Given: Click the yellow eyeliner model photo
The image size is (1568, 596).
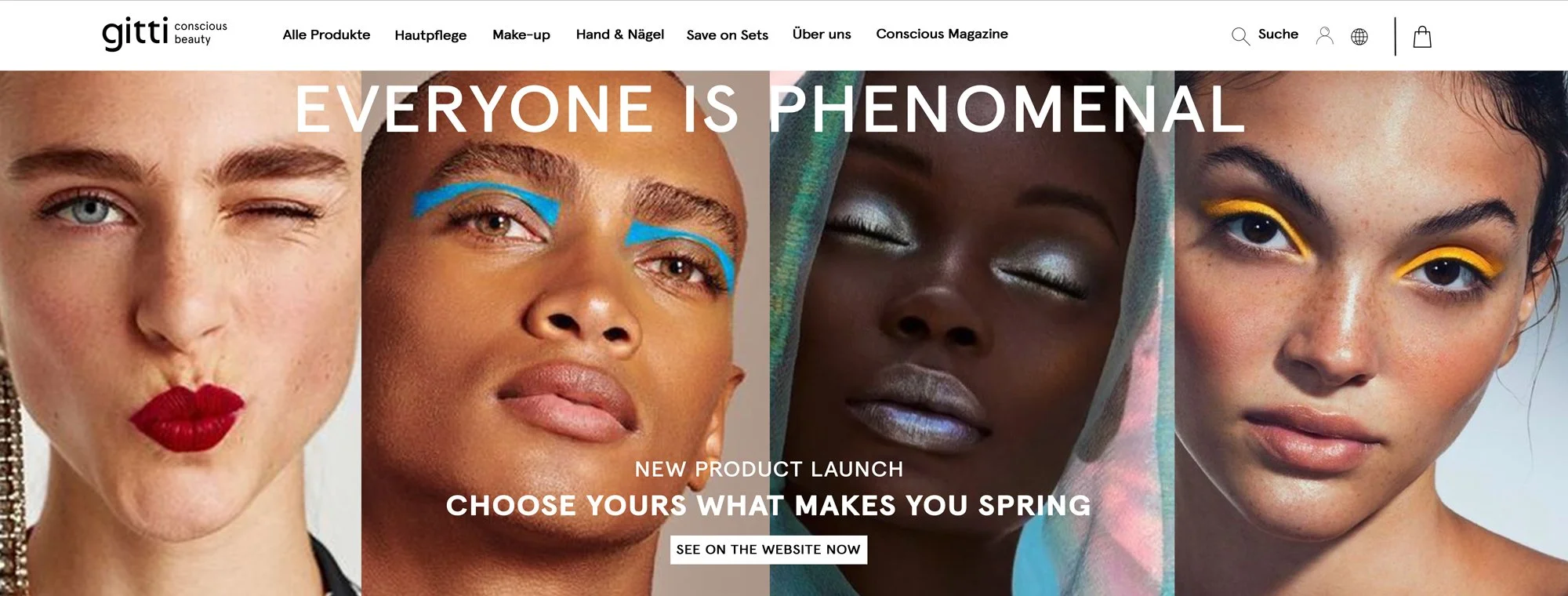Looking at the screenshot, I should pos(1371,333).
